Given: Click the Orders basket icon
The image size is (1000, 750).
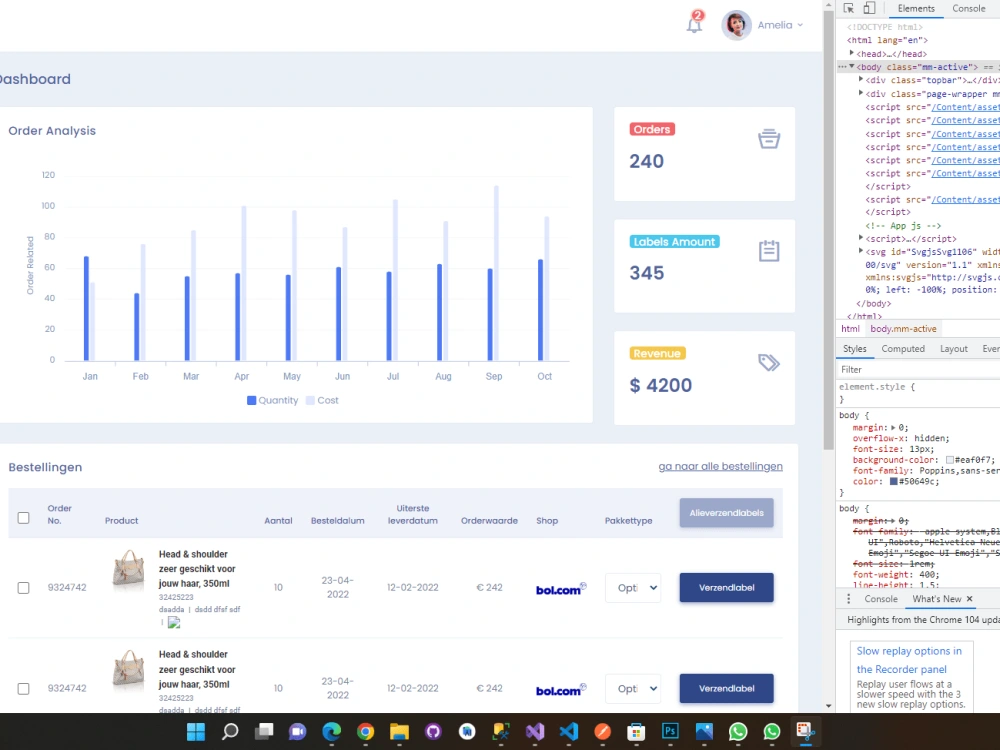Looking at the screenshot, I should pyautogui.click(x=768, y=138).
